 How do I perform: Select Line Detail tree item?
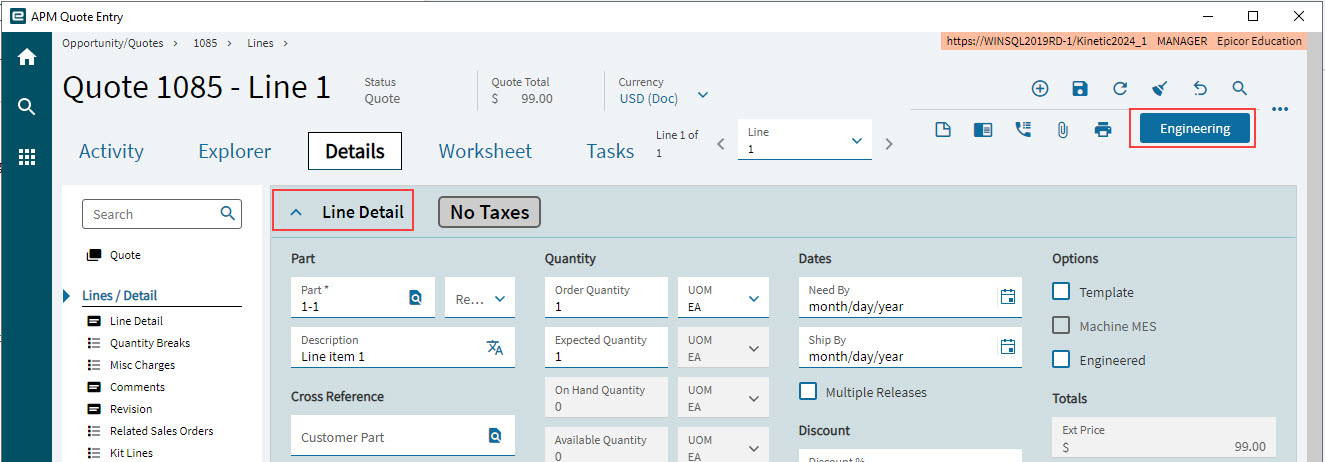(x=136, y=321)
